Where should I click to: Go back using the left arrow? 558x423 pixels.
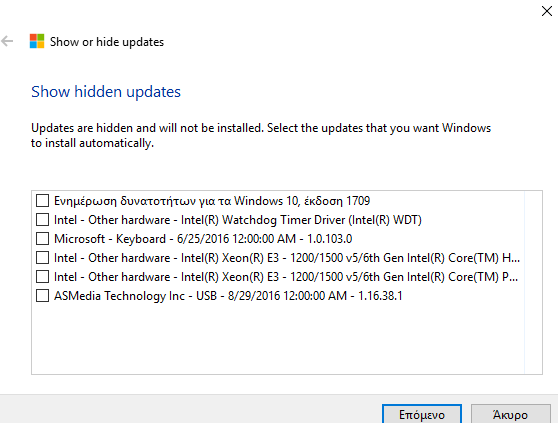[x=7, y=41]
